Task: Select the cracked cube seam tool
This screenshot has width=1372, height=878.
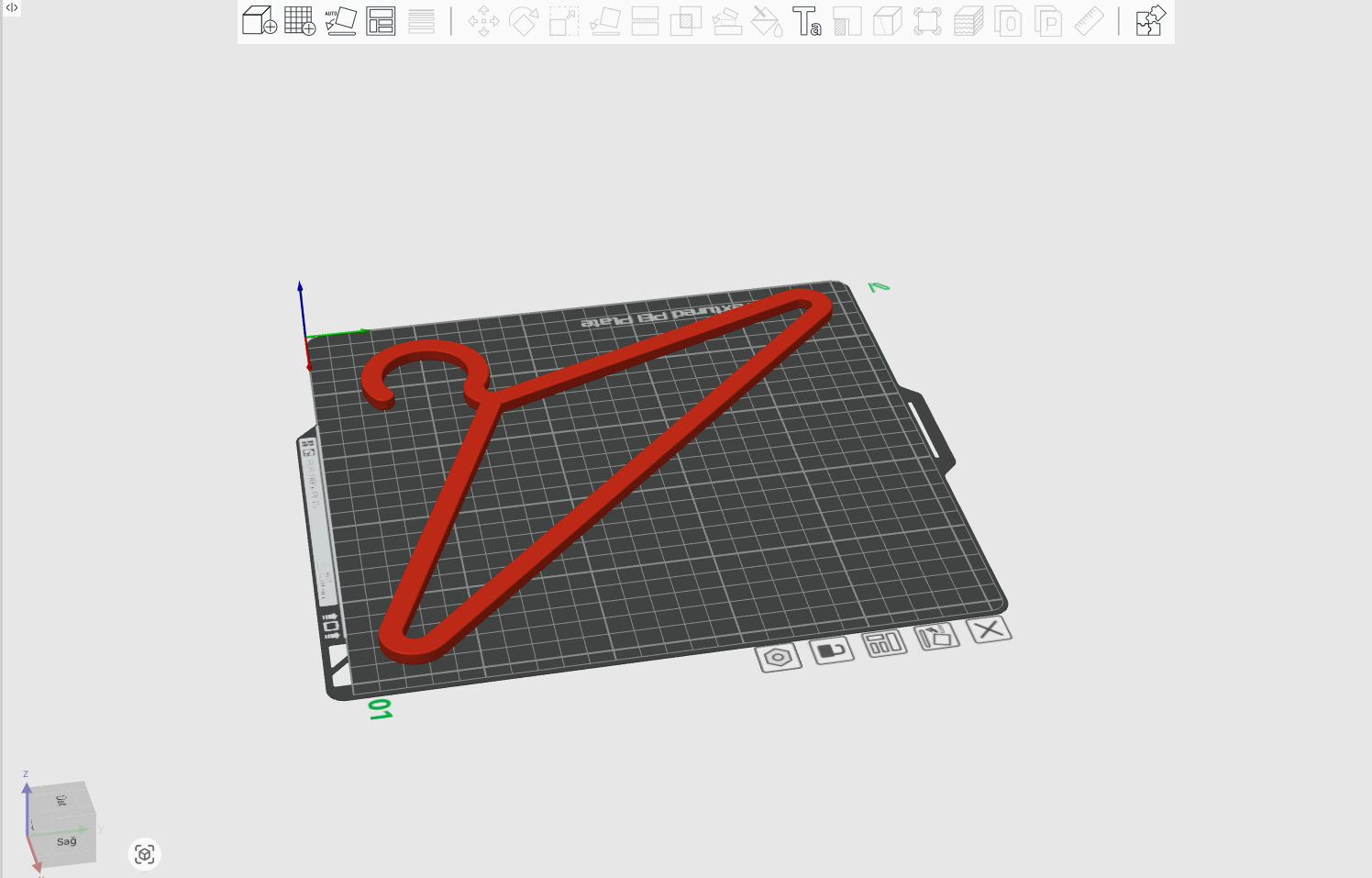Action: point(888,21)
